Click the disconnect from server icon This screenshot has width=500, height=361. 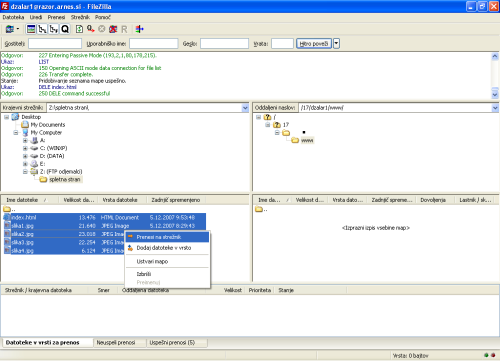click(x=113, y=29)
